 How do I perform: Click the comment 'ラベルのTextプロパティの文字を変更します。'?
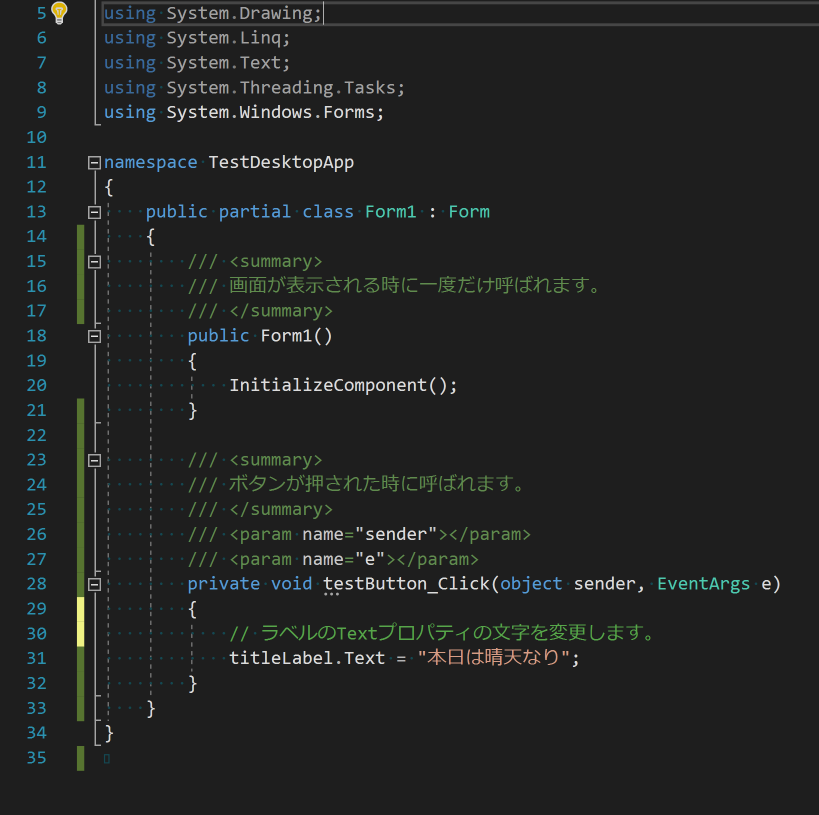(457, 633)
